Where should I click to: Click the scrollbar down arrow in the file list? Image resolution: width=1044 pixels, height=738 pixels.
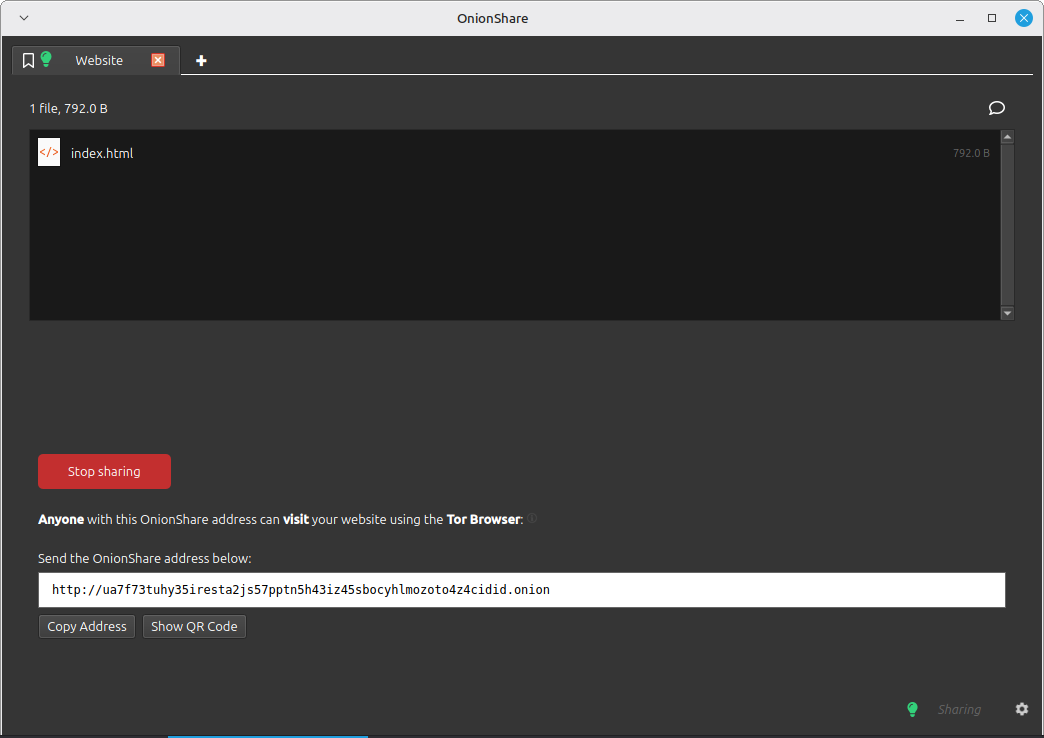click(x=1007, y=313)
